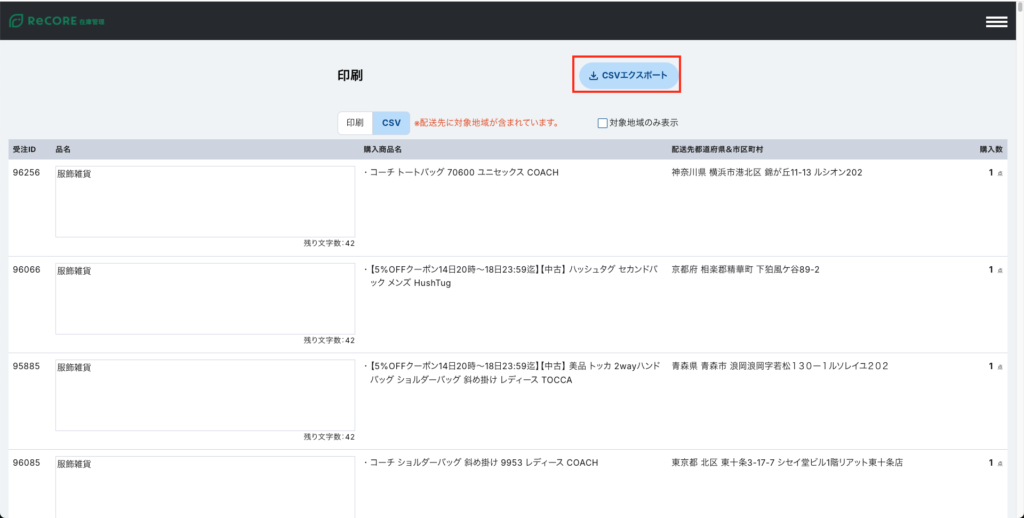Image resolution: width=1024 pixels, height=518 pixels.
Task: Click the 受注ID column header
Action: (24, 150)
